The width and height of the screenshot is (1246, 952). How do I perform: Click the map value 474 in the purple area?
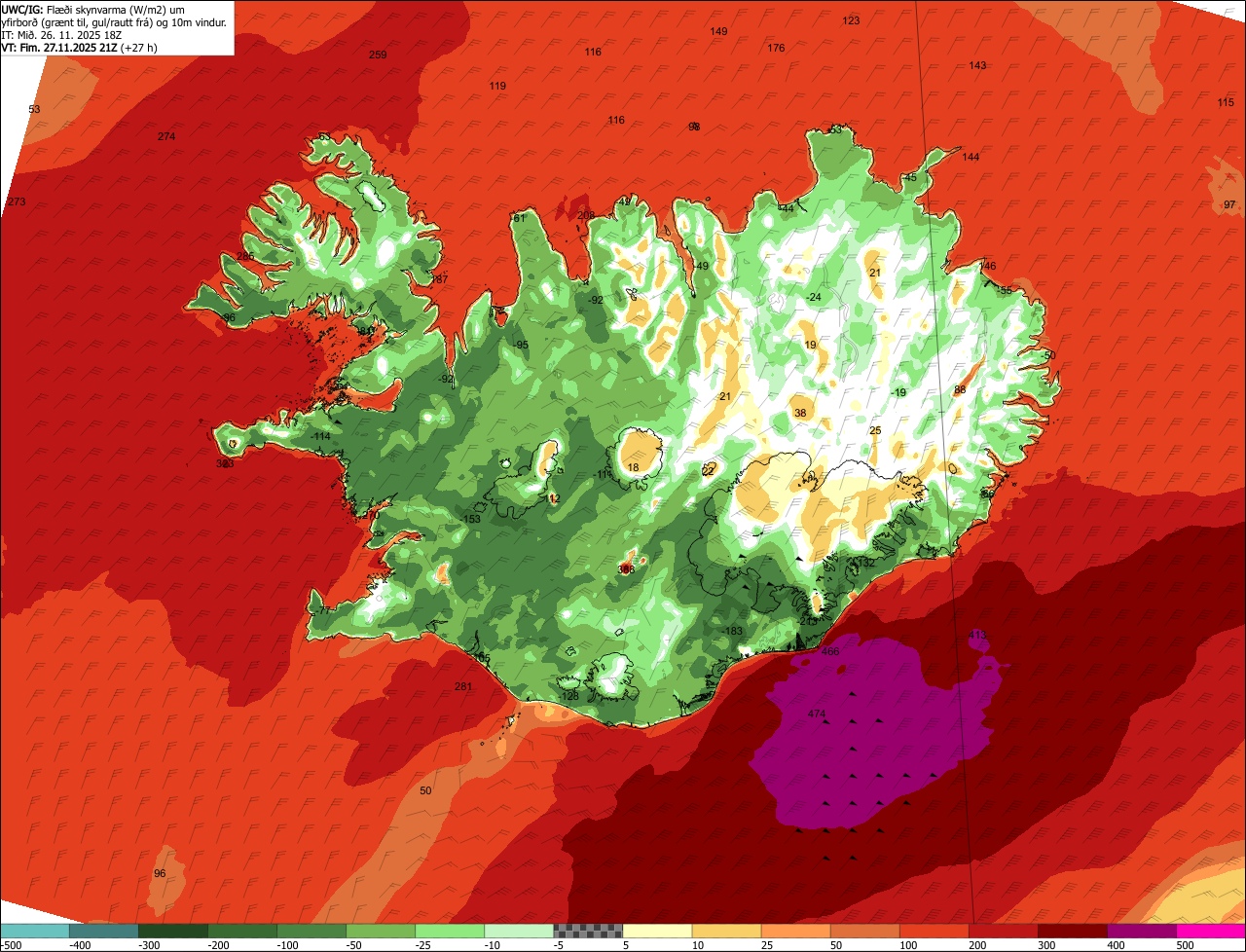click(x=817, y=714)
